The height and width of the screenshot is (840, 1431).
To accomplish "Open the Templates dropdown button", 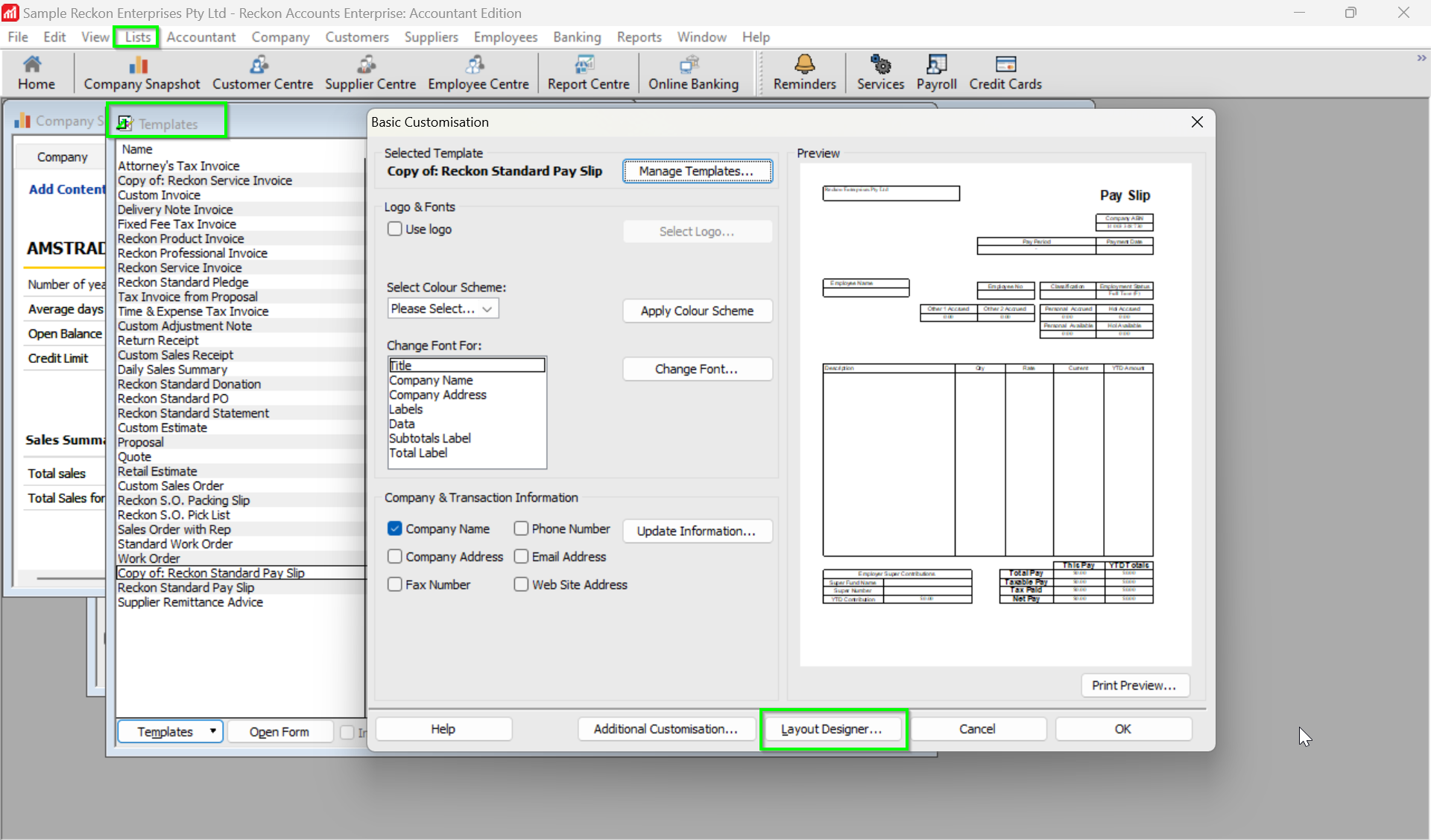I will 170,732.
